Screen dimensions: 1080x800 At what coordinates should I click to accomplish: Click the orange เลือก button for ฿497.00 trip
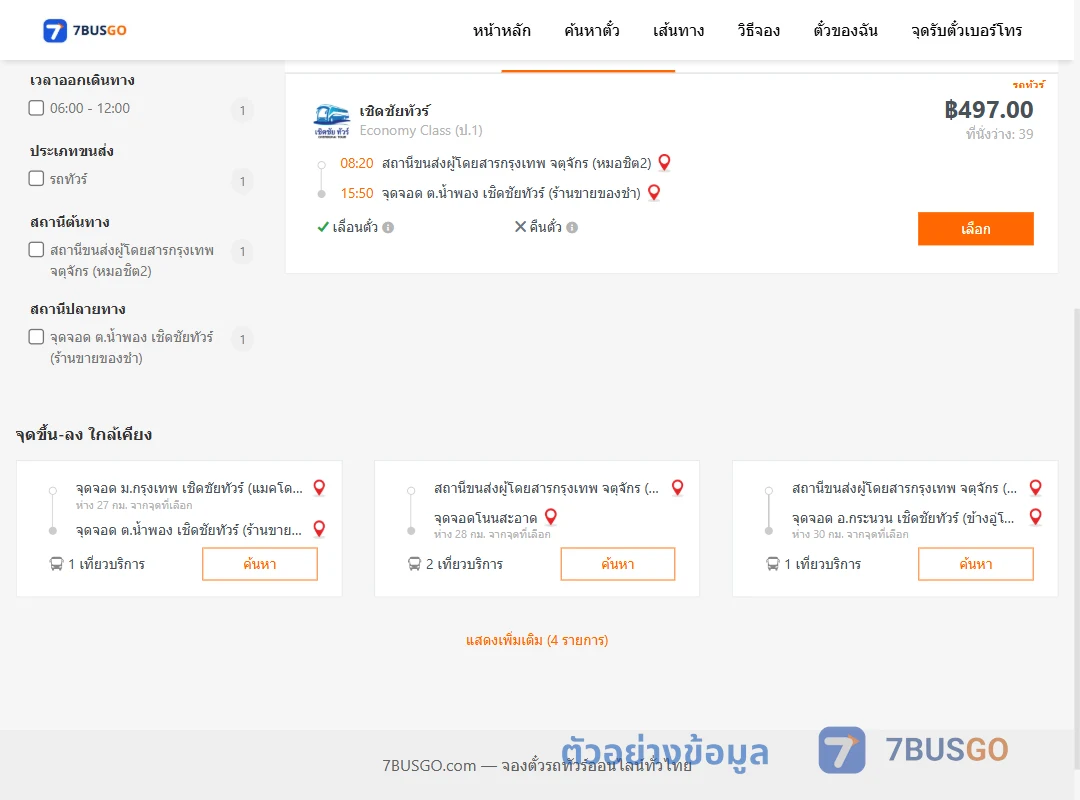point(975,229)
